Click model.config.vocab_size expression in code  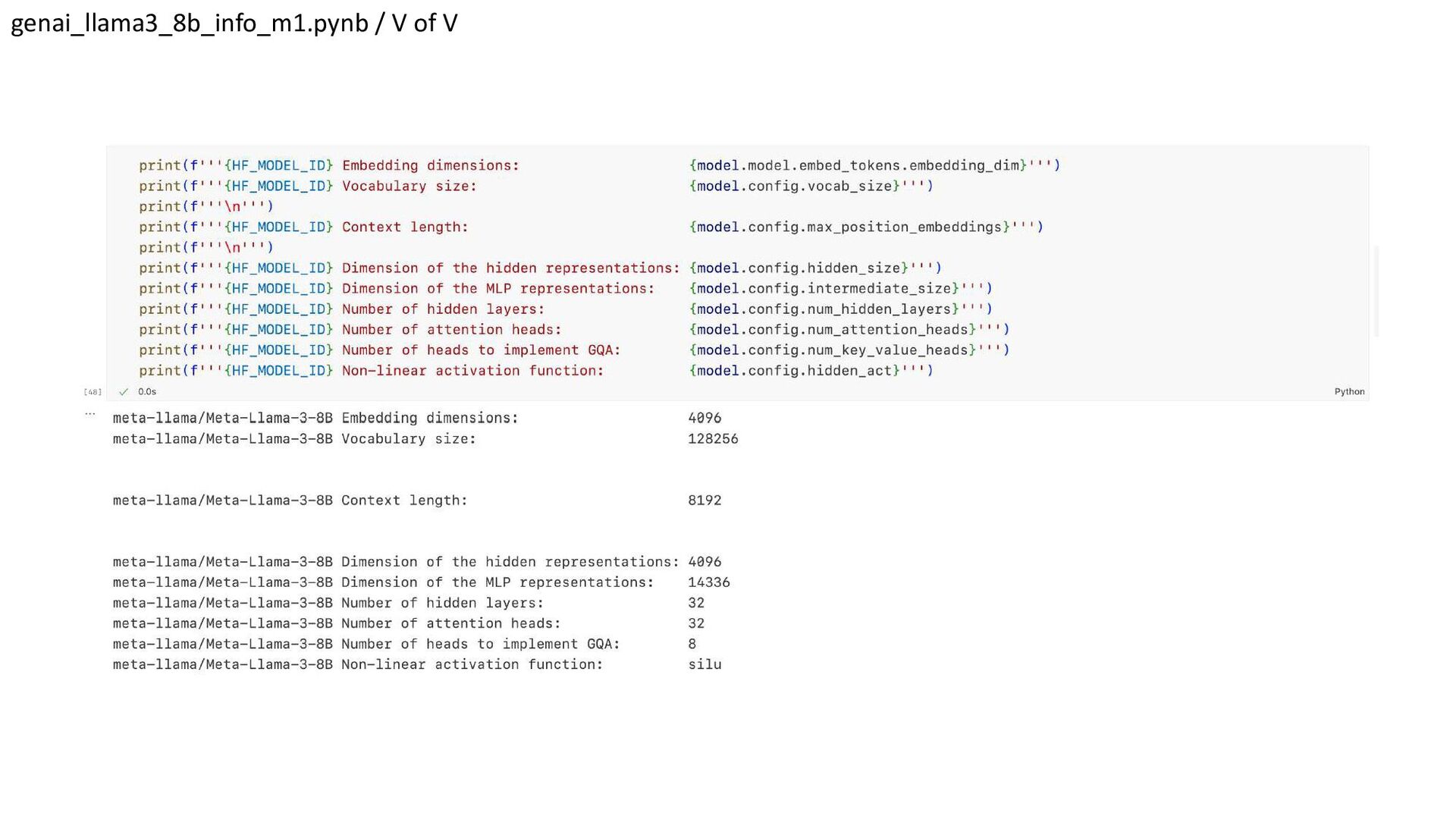pos(795,186)
